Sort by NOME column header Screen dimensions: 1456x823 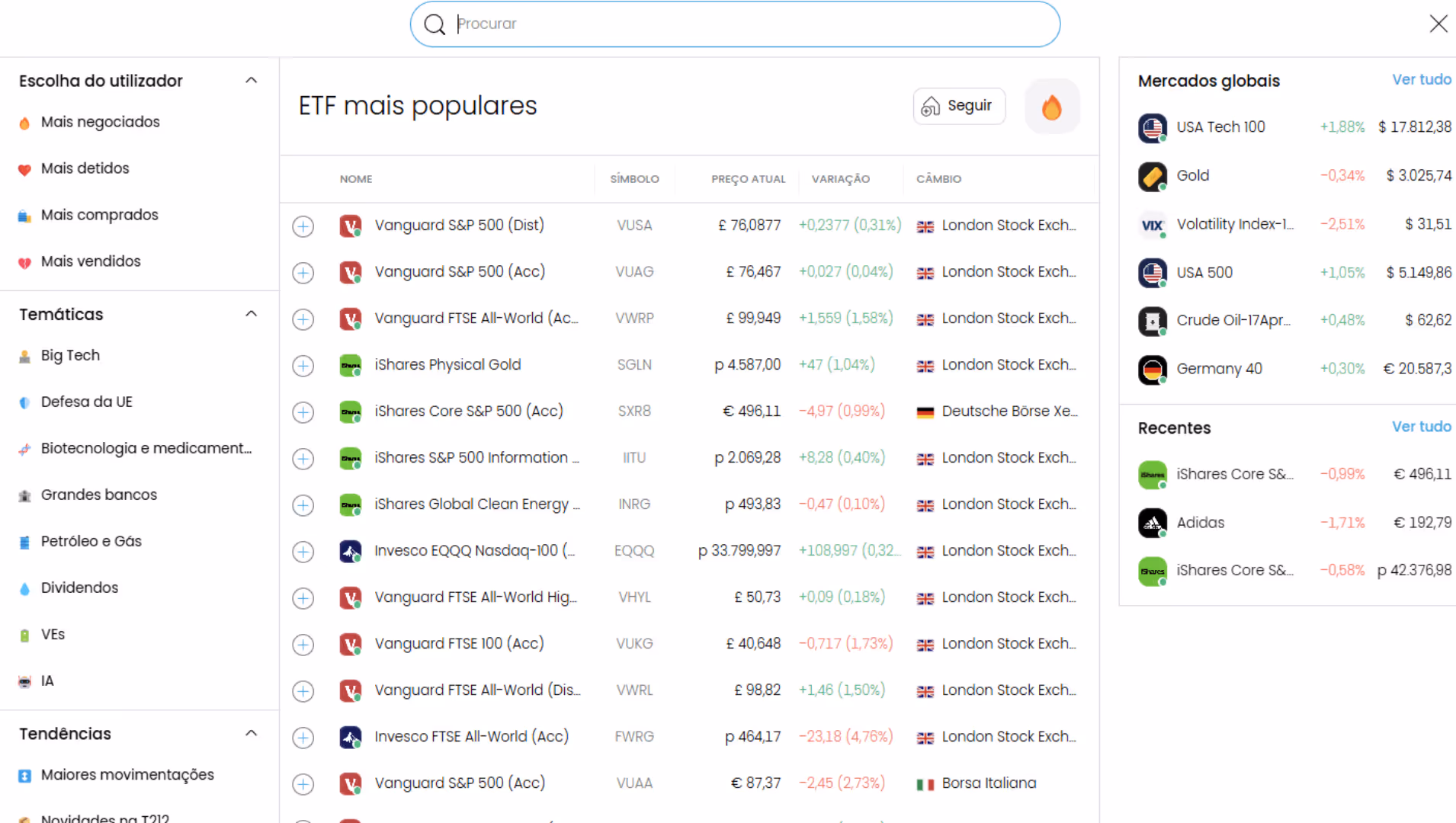356,179
